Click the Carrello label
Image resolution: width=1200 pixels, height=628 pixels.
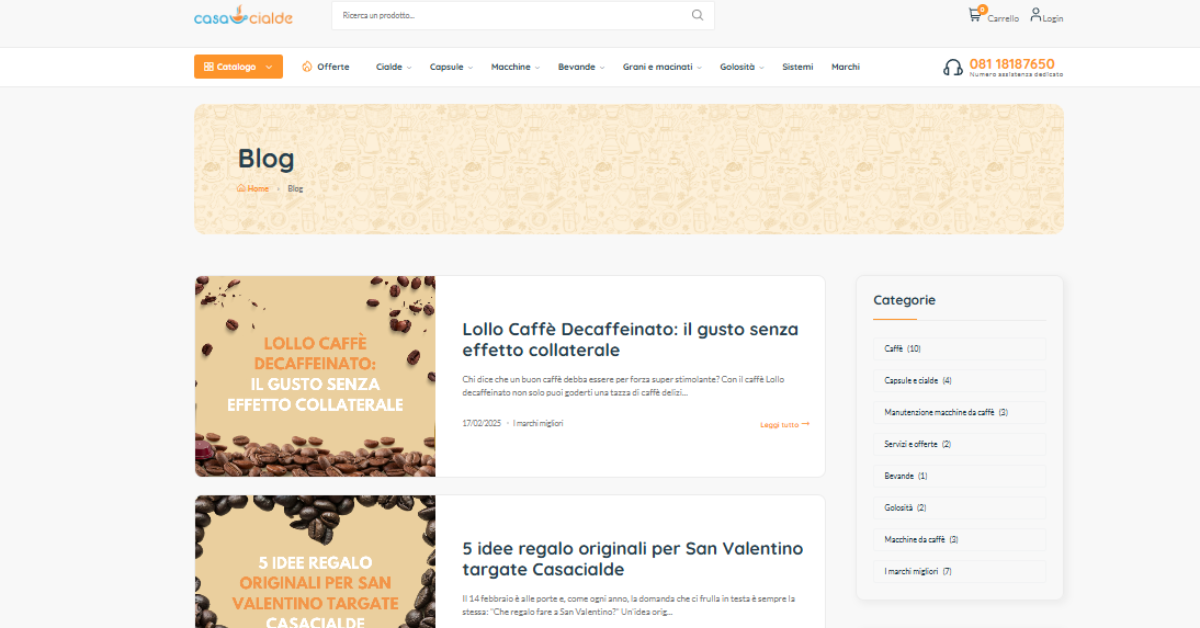pyautogui.click(x=1003, y=18)
